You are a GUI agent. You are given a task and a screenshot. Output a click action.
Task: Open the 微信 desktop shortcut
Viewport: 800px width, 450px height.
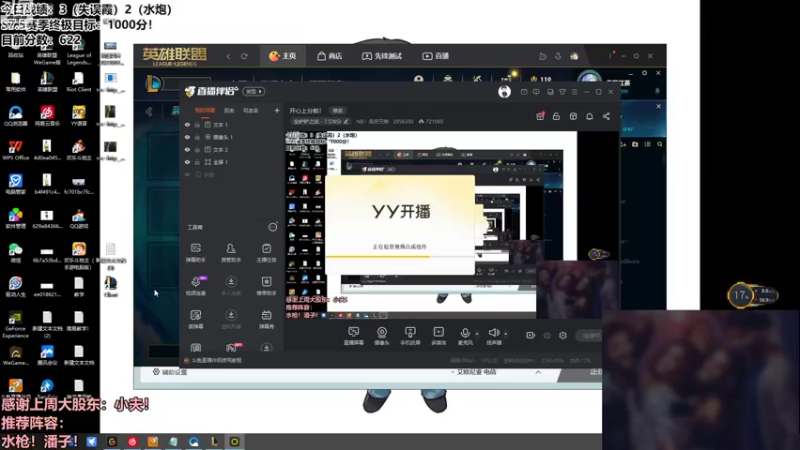click(16, 253)
